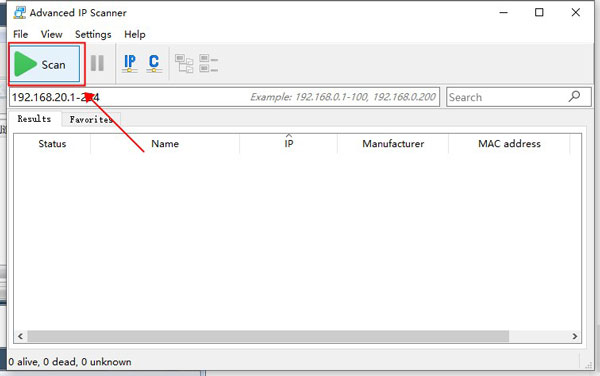600x376 pixels.
Task: Minimize the Advanced IP Scanner window
Action: pos(504,13)
